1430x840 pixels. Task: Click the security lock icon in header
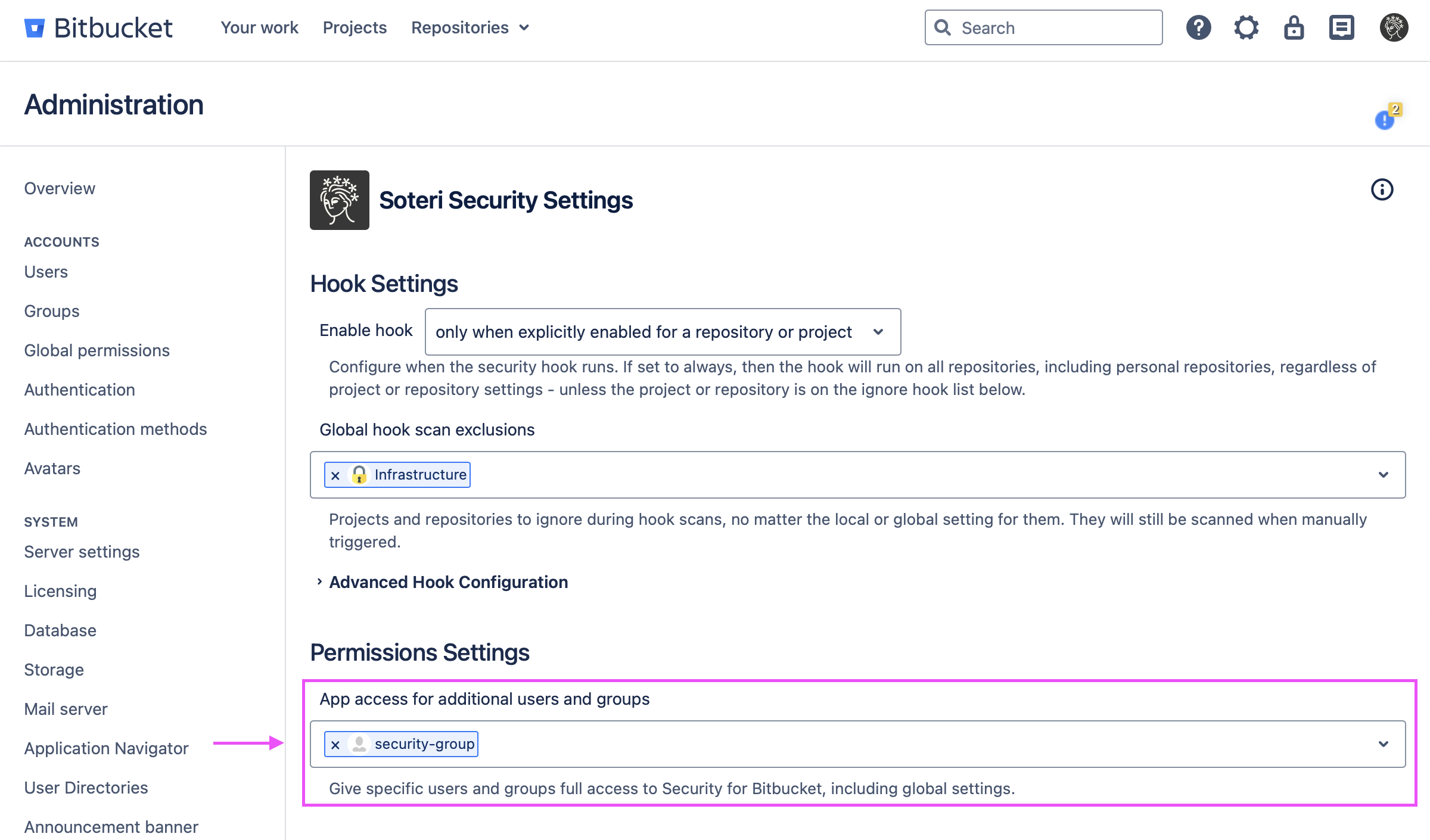[1294, 28]
